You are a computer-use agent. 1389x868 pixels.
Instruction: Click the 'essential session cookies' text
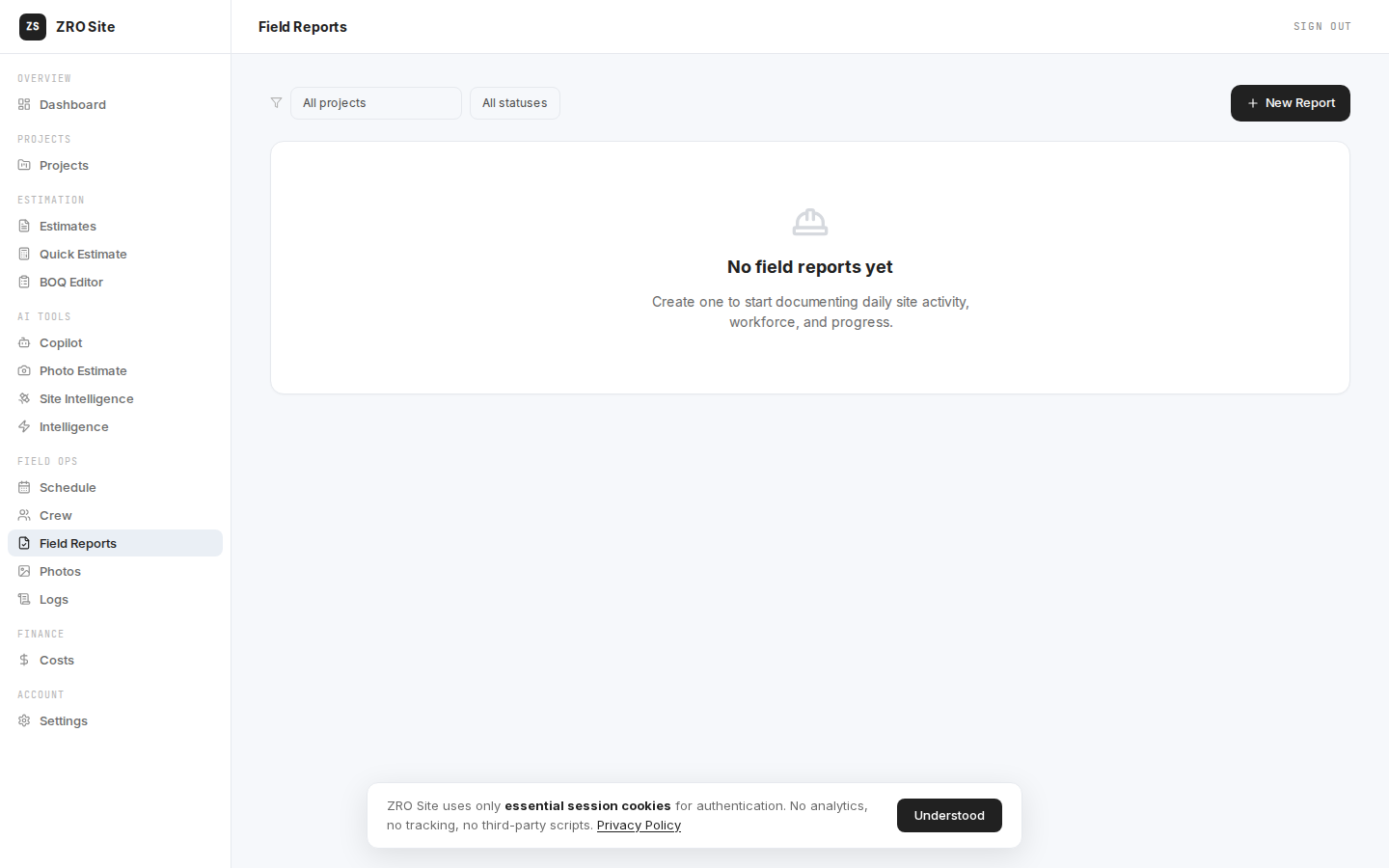coord(587,806)
